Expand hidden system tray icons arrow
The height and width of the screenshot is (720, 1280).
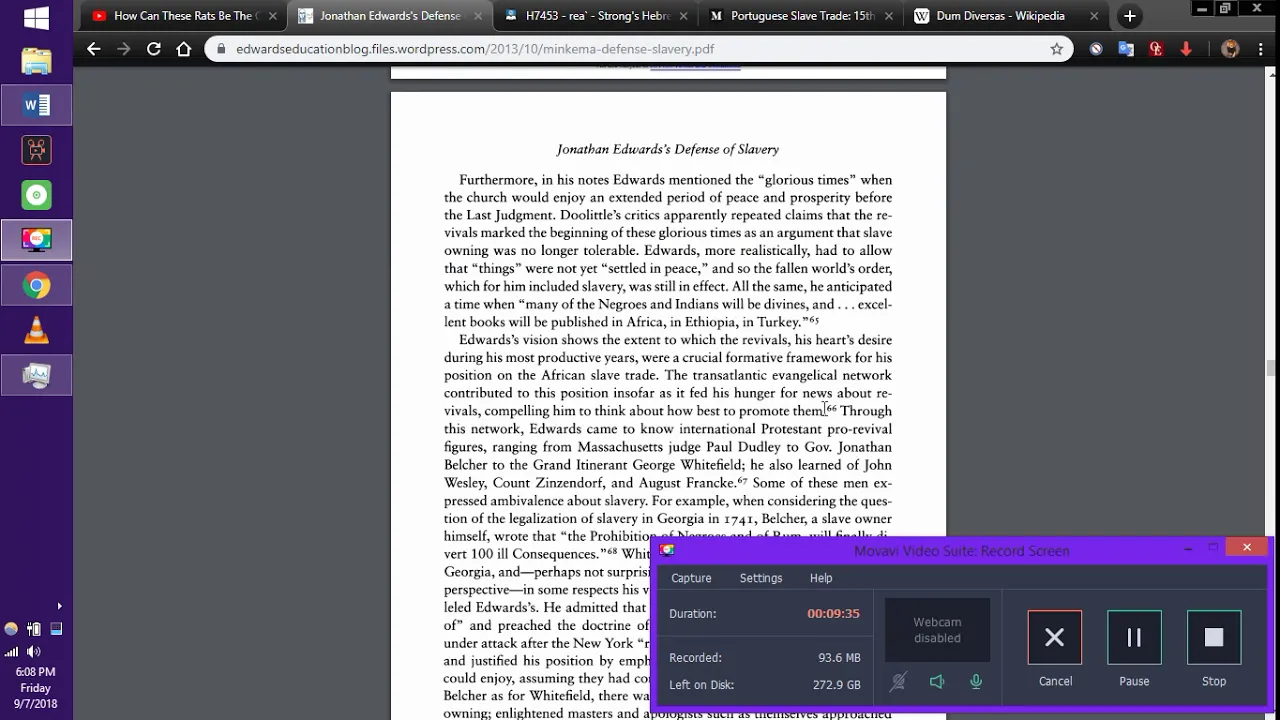point(59,606)
